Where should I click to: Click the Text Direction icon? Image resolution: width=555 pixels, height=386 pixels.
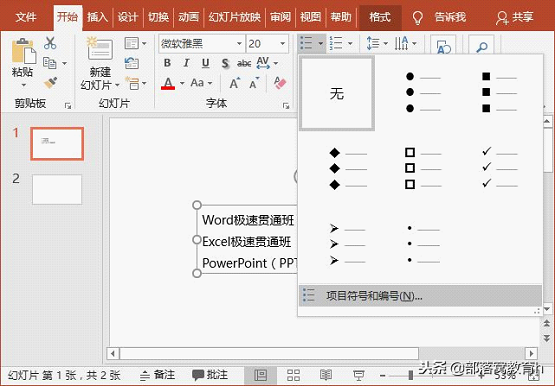coord(401,43)
